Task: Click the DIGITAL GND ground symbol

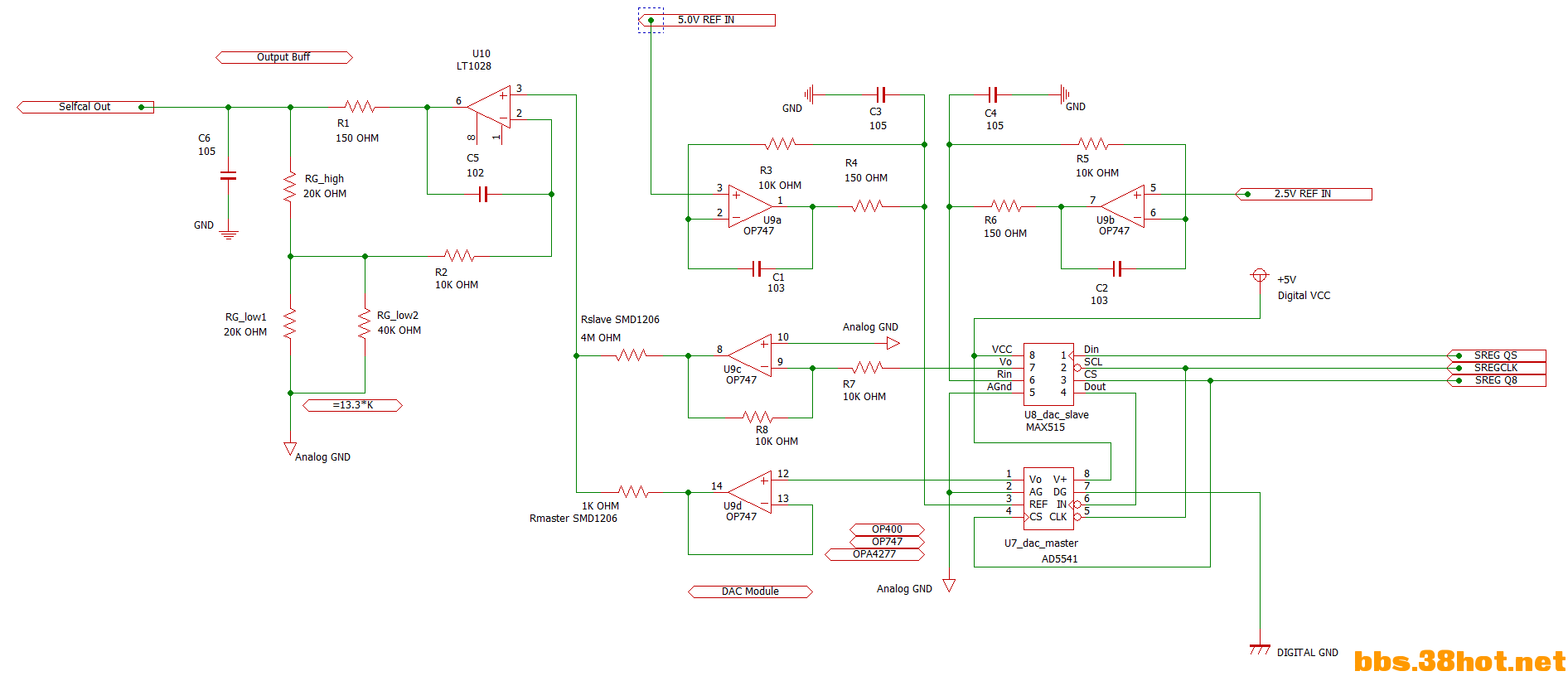Action: (1260, 649)
